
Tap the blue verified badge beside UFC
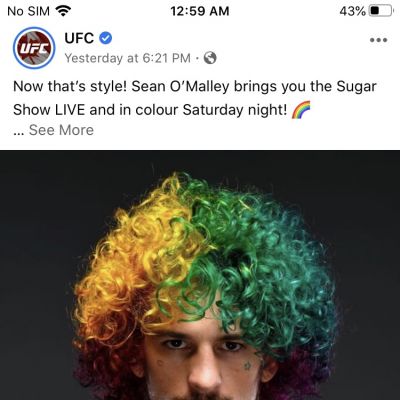[x=106, y=38]
